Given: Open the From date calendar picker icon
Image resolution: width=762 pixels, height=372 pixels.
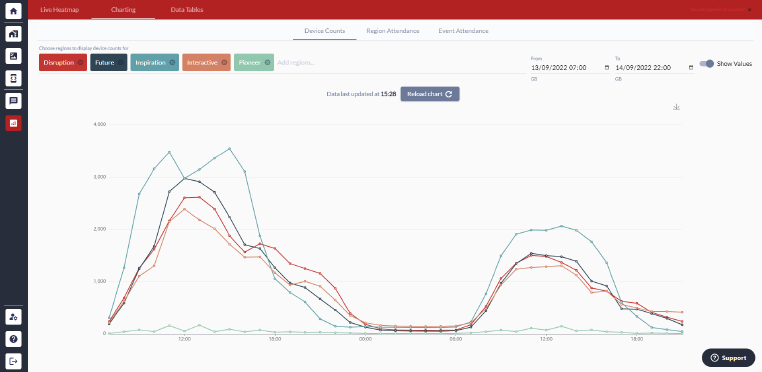Looking at the screenshot, I should (x=606, y=68).
